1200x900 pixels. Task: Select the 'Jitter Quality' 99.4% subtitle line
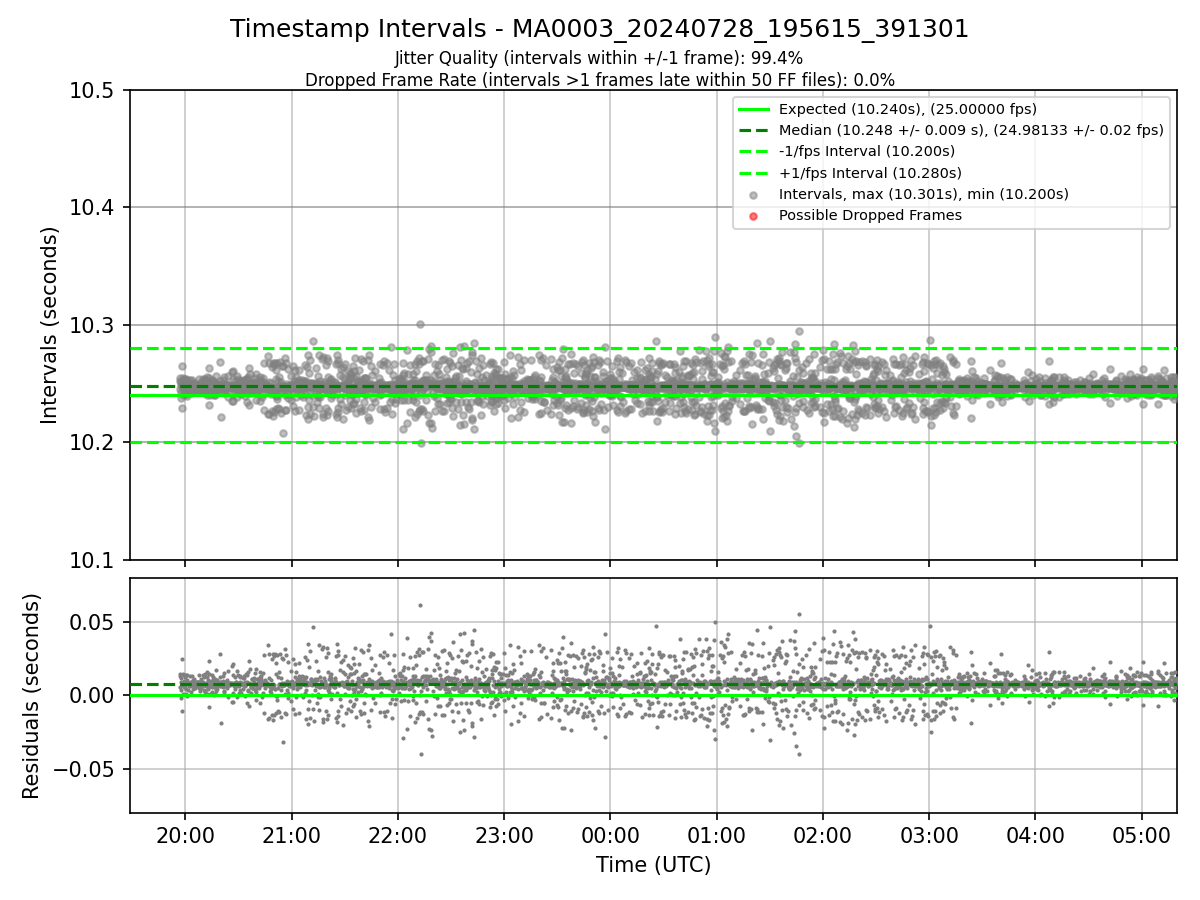(599, 58)
